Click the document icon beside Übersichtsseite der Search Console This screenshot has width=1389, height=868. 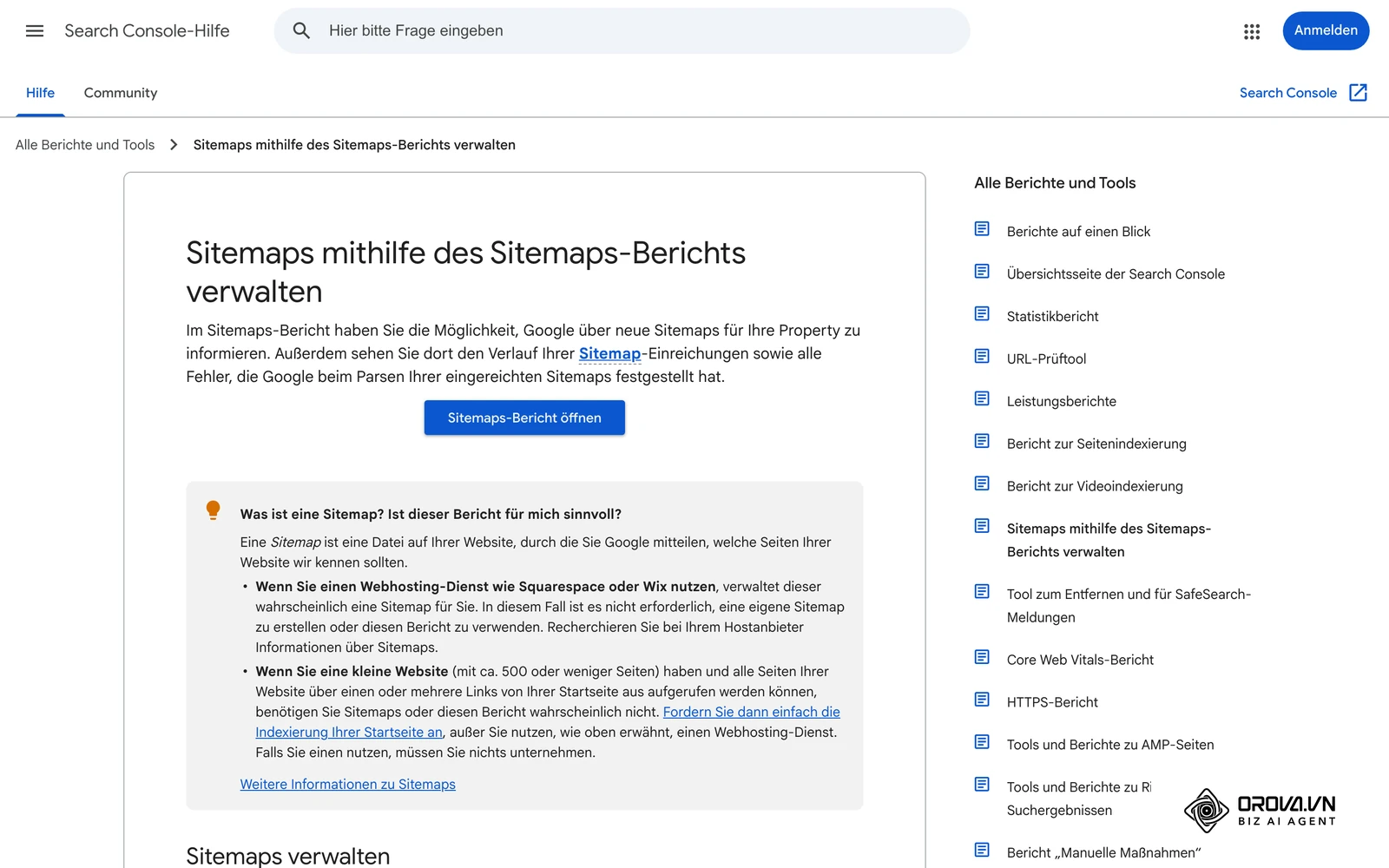982,272
